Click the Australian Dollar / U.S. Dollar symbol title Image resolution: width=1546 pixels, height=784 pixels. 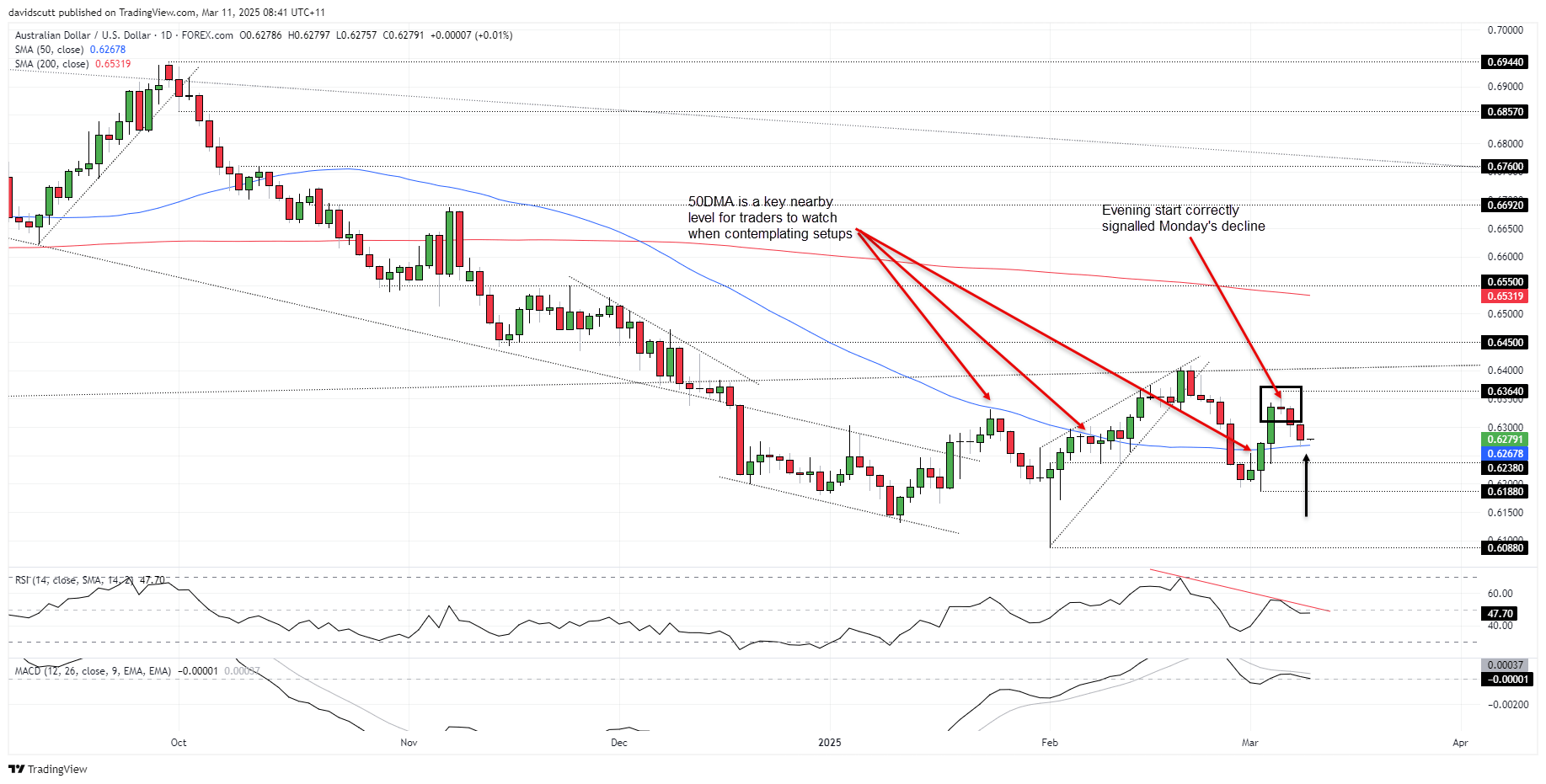[83, 35]
